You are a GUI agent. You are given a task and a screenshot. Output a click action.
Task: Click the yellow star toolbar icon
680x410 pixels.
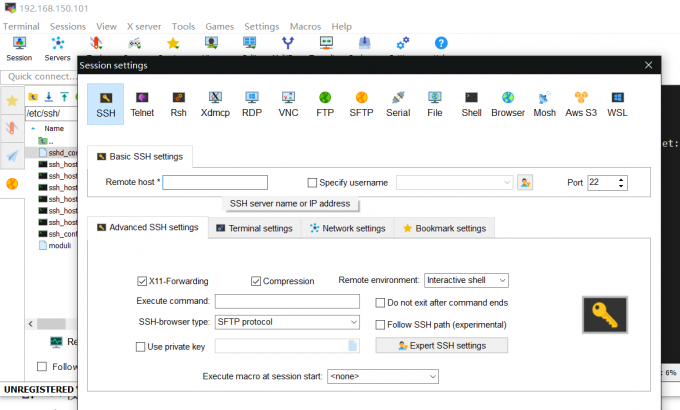point(173,43)
